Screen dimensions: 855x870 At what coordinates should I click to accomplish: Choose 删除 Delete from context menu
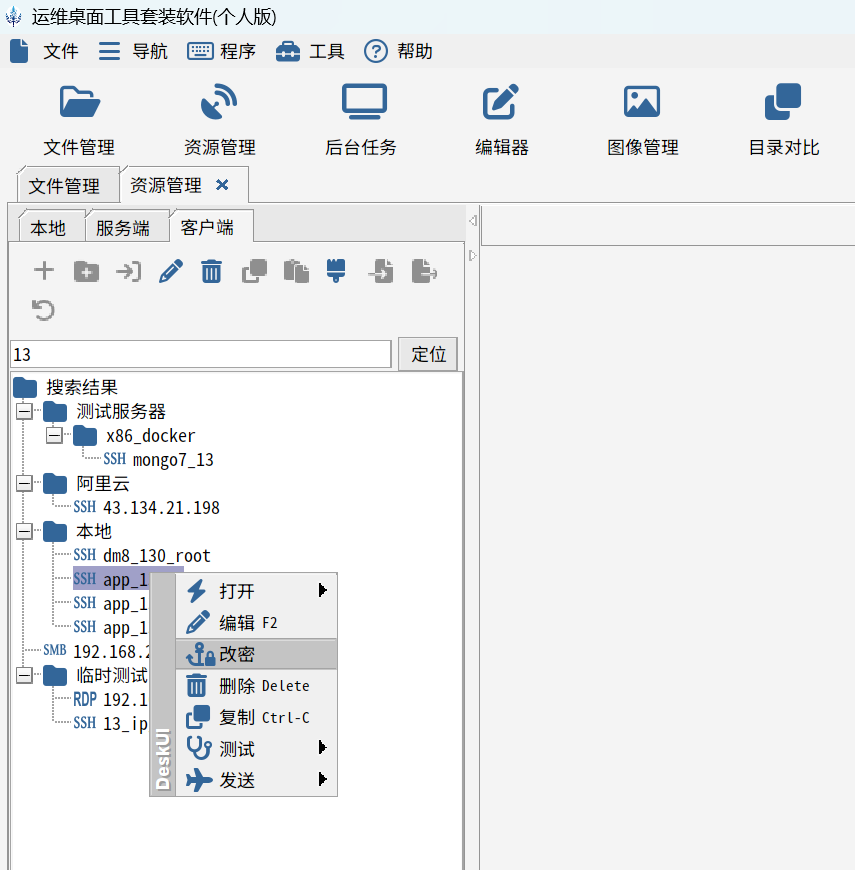click(x=256, y=686)
